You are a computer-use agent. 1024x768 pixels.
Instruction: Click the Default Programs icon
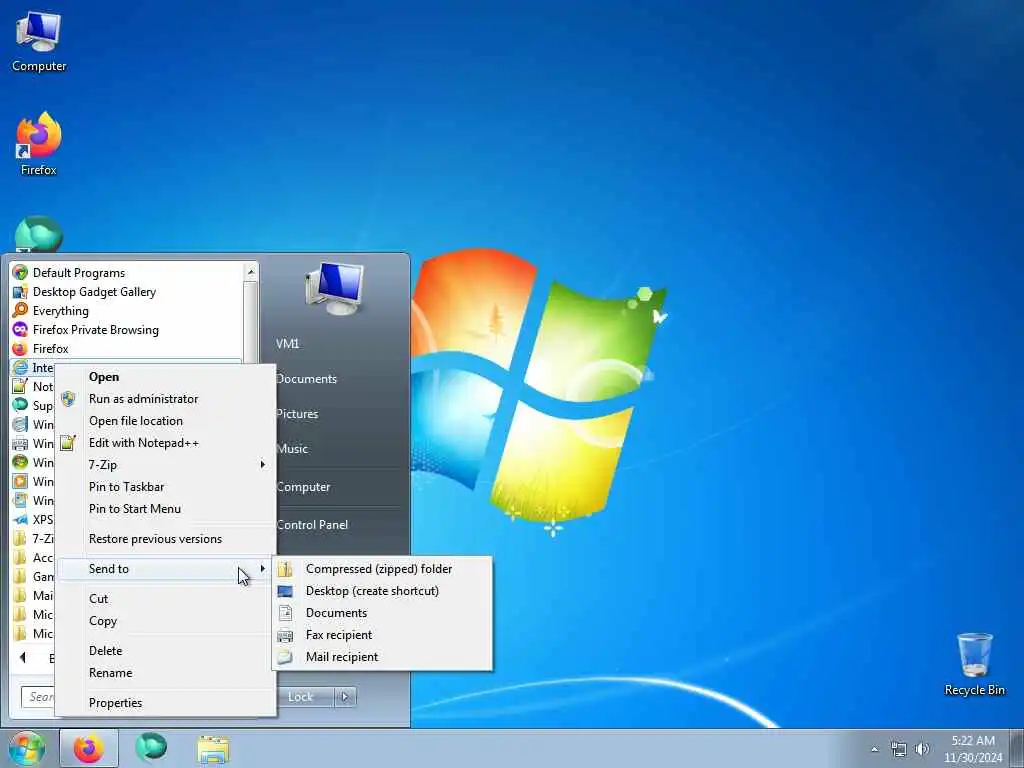[20, 272]
